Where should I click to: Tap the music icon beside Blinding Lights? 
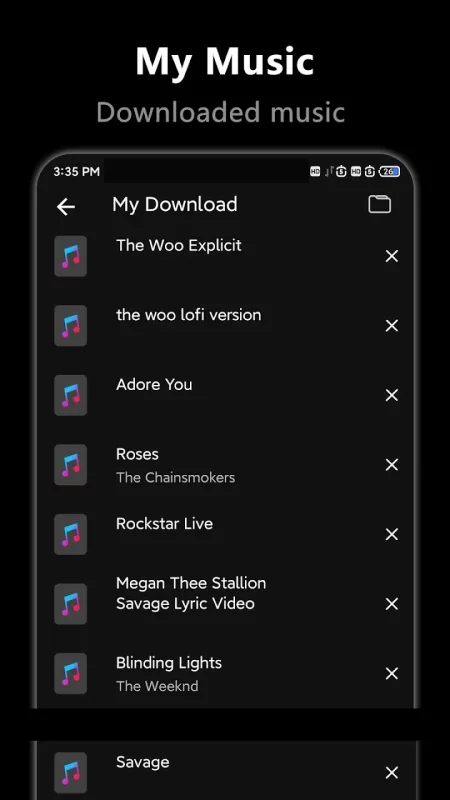(x=70, y=673)
